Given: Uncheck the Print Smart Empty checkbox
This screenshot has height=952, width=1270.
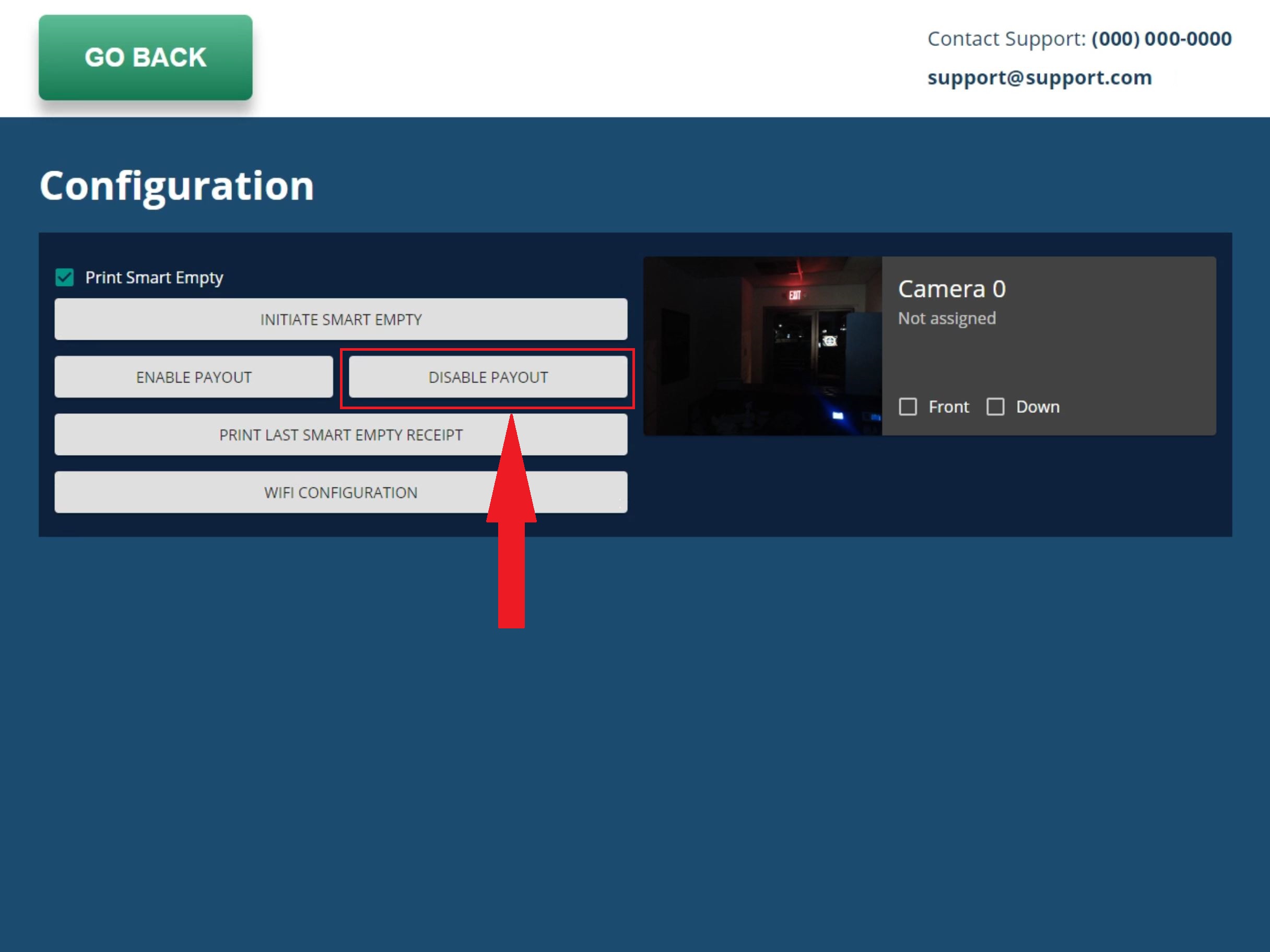Looking at the screenshot, I should (x=64, y=278).
